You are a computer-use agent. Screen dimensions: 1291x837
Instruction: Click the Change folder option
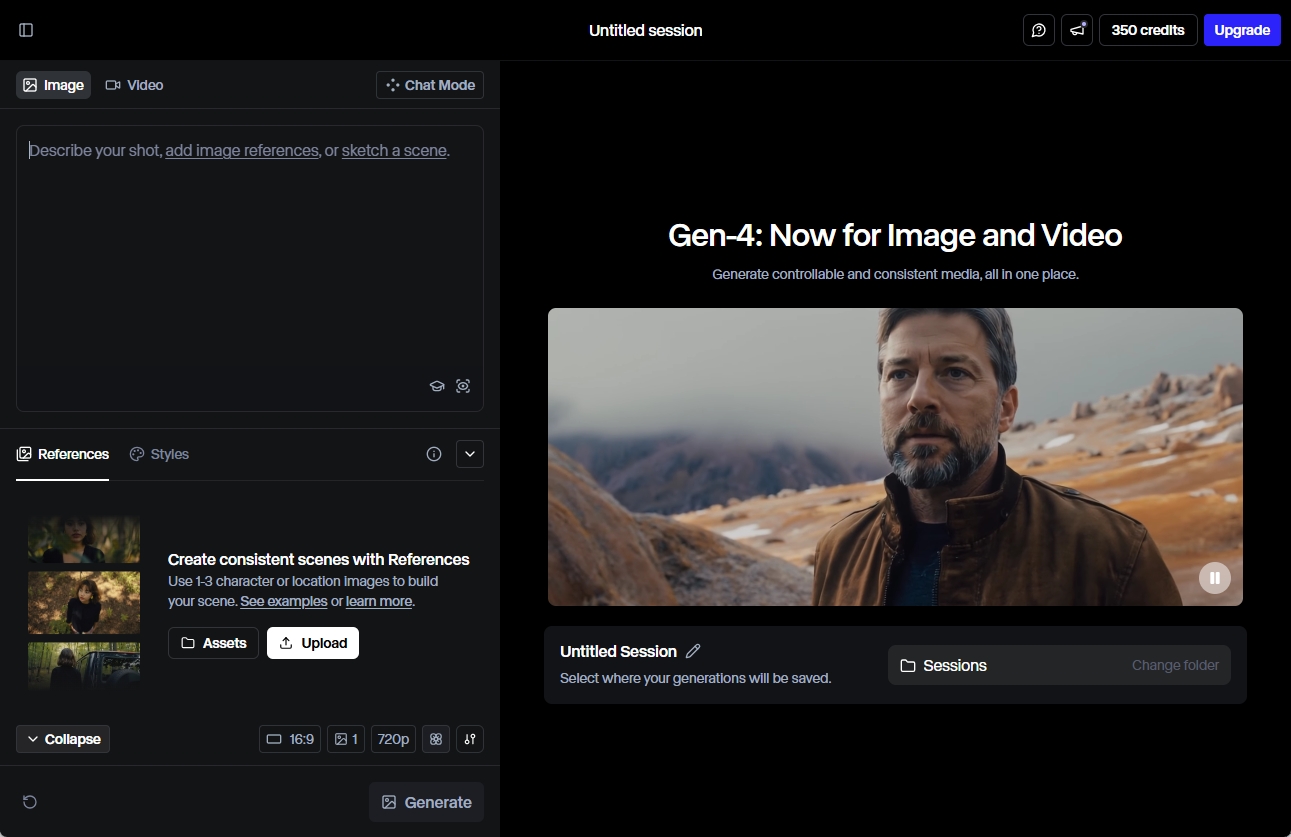tap(1175, 665)
